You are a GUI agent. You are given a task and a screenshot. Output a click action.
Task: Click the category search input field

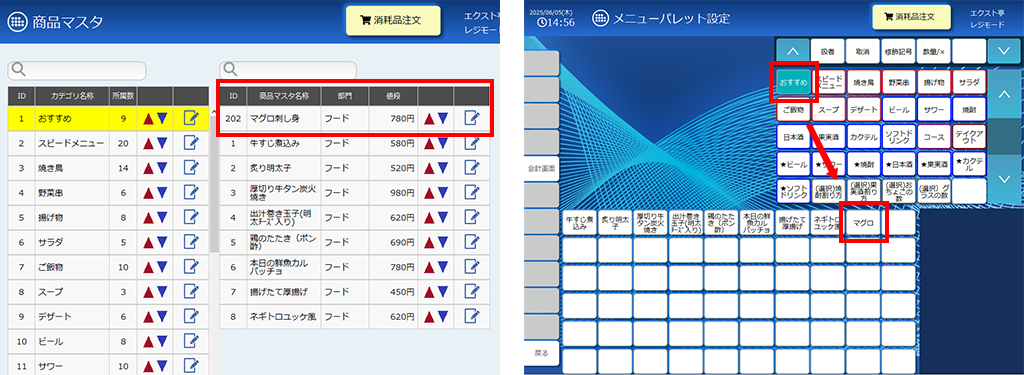coord(77,70)
